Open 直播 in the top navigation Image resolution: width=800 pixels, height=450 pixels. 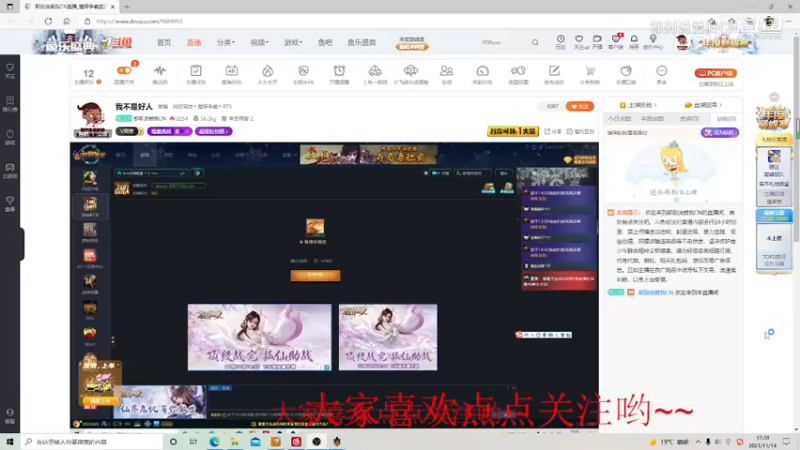tap(194, 42)
